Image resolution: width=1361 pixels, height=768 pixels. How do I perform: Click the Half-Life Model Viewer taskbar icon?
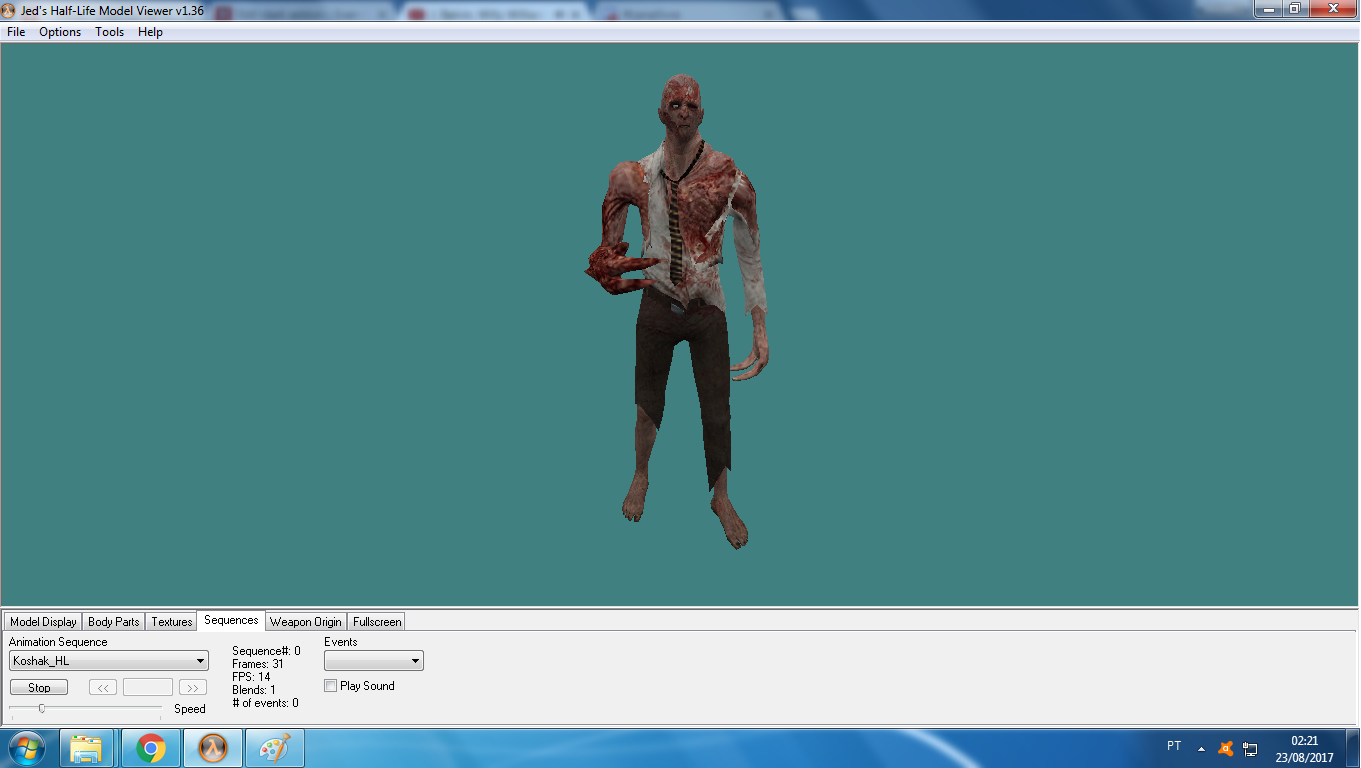click(213, 748)
